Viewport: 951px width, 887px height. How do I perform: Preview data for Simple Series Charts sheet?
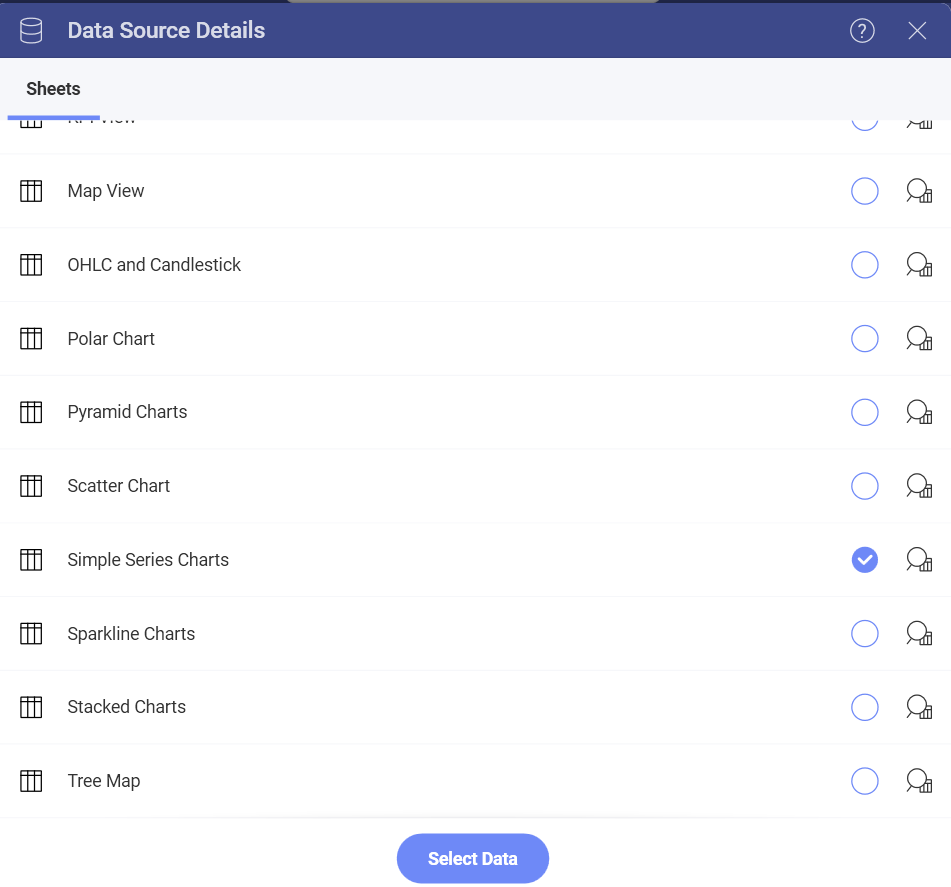pyautogui.click(x=919, y=559)
